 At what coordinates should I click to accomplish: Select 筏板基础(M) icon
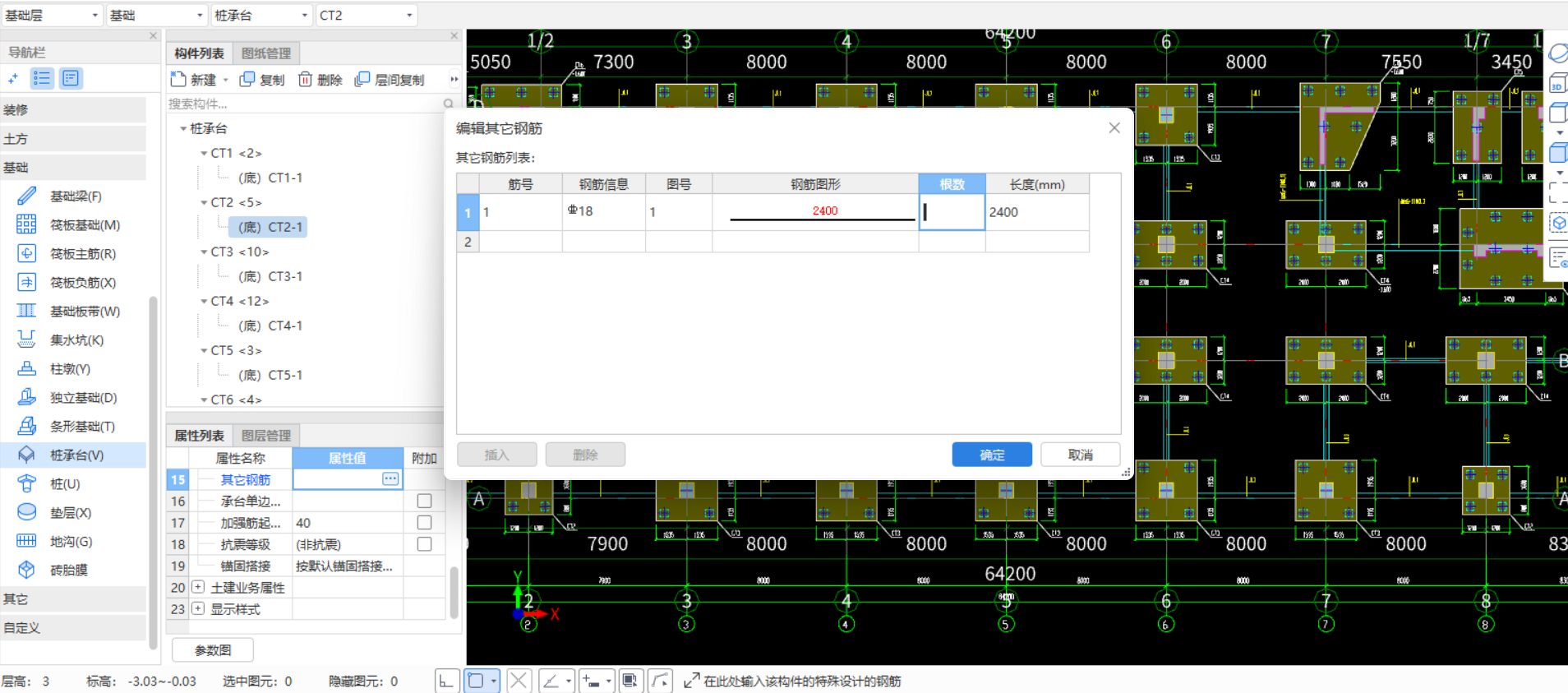tap(26, 224)
